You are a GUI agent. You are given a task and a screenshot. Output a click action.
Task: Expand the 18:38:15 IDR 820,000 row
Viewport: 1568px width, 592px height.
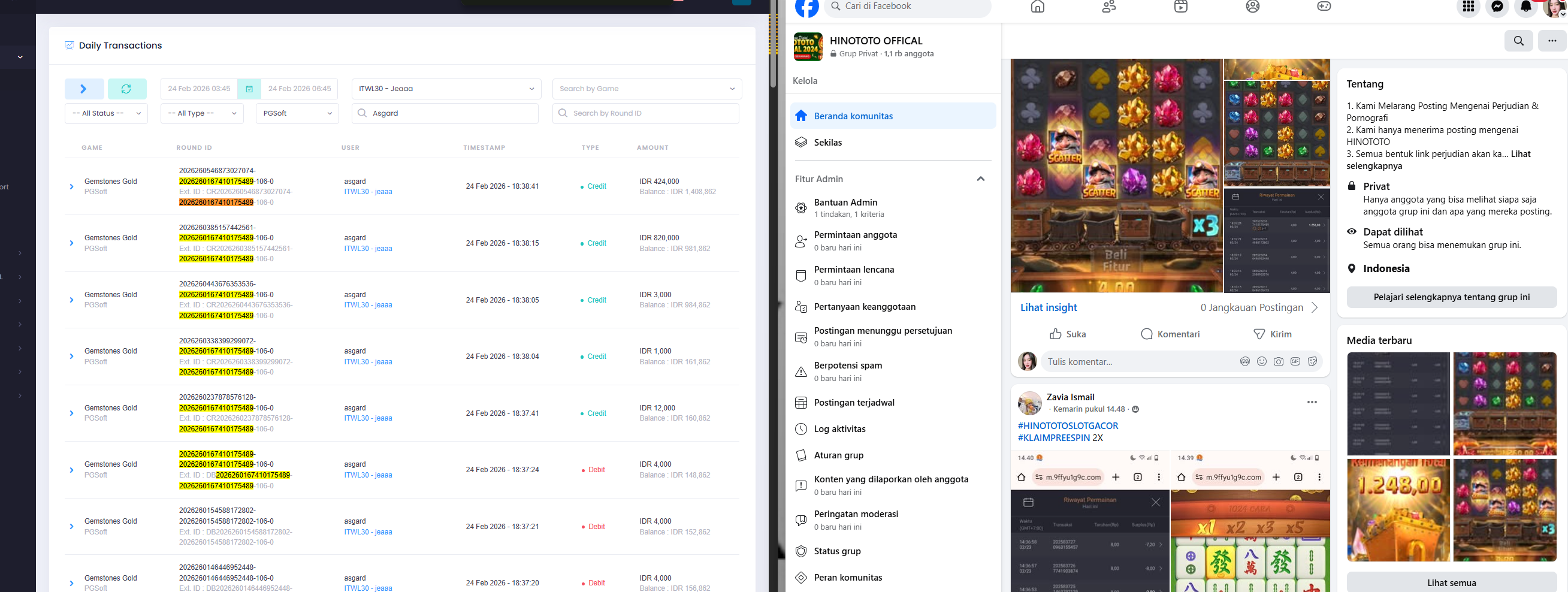(x=71, y=243)
